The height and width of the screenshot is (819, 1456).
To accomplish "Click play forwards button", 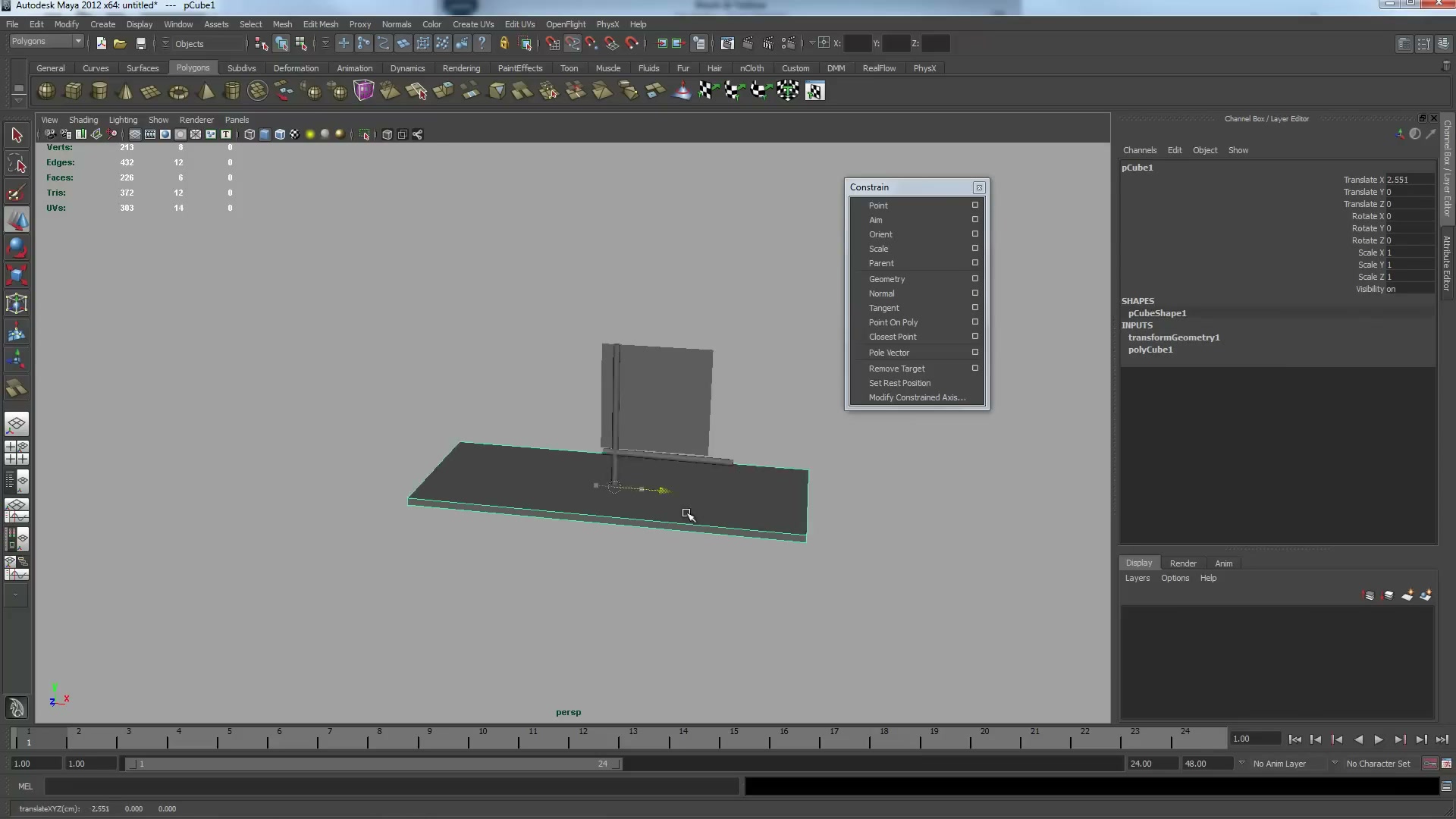I will (1379, 739).
